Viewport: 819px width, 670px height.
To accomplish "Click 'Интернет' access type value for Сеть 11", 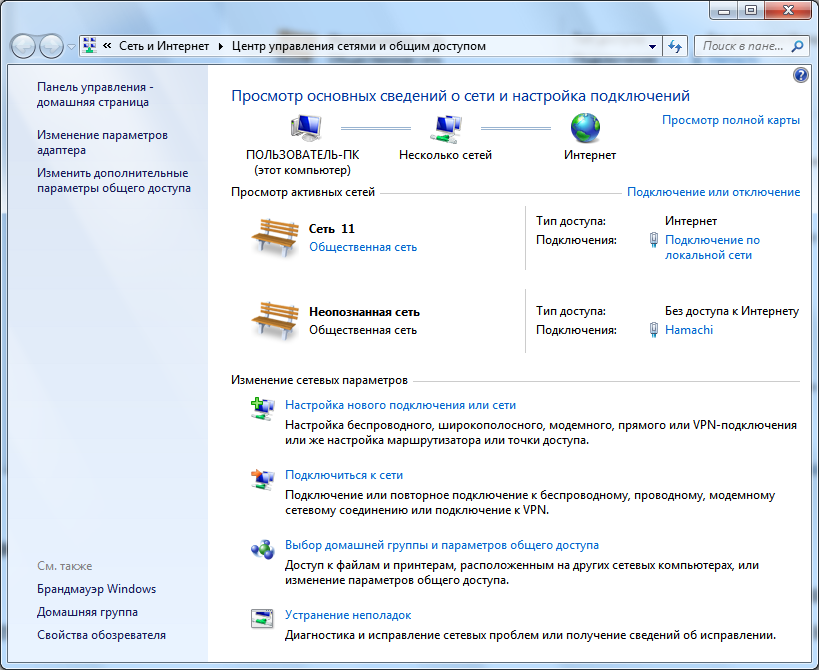I will (691, 221).
